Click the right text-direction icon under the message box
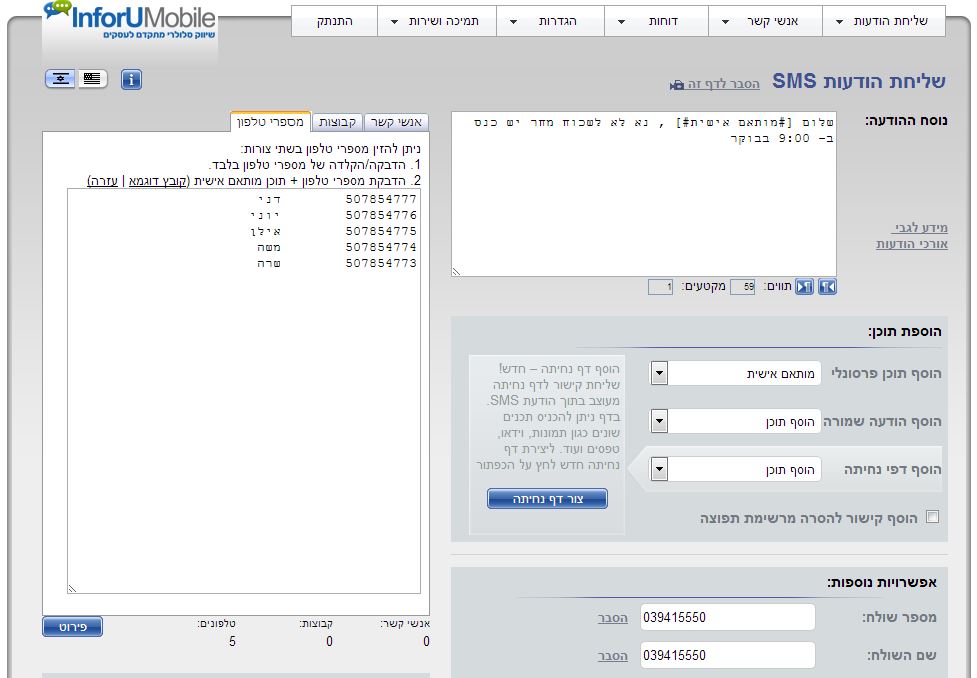Viewport: 977px width, 678px height. (x=827, y=287)
